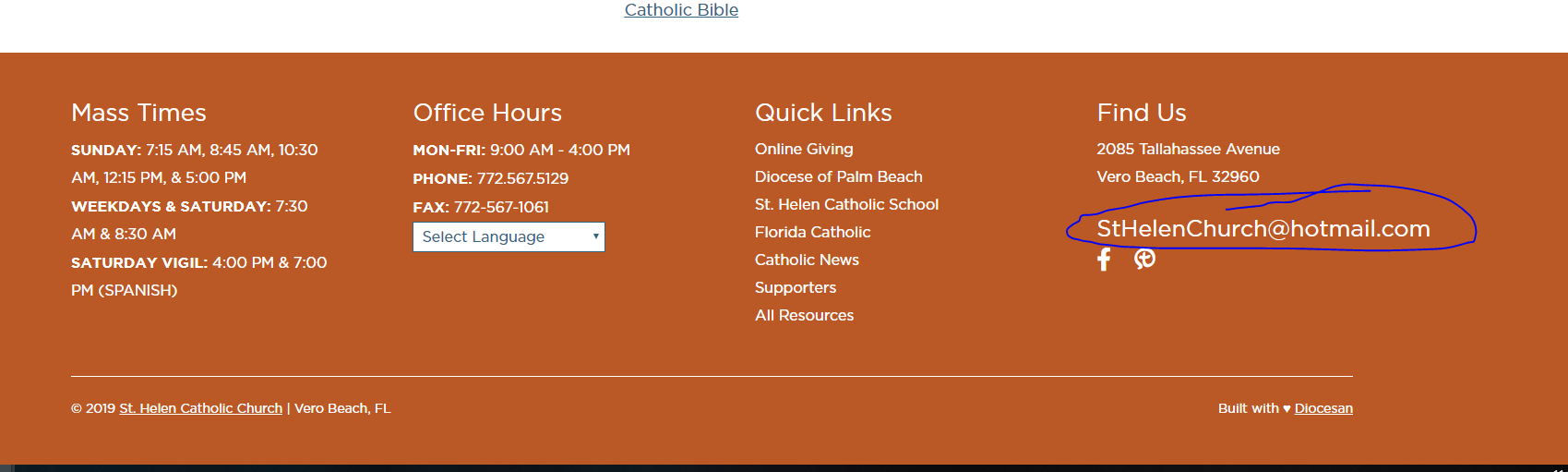Go to Online Giving
The image size is (1568, 472).
tap(804, 149)
